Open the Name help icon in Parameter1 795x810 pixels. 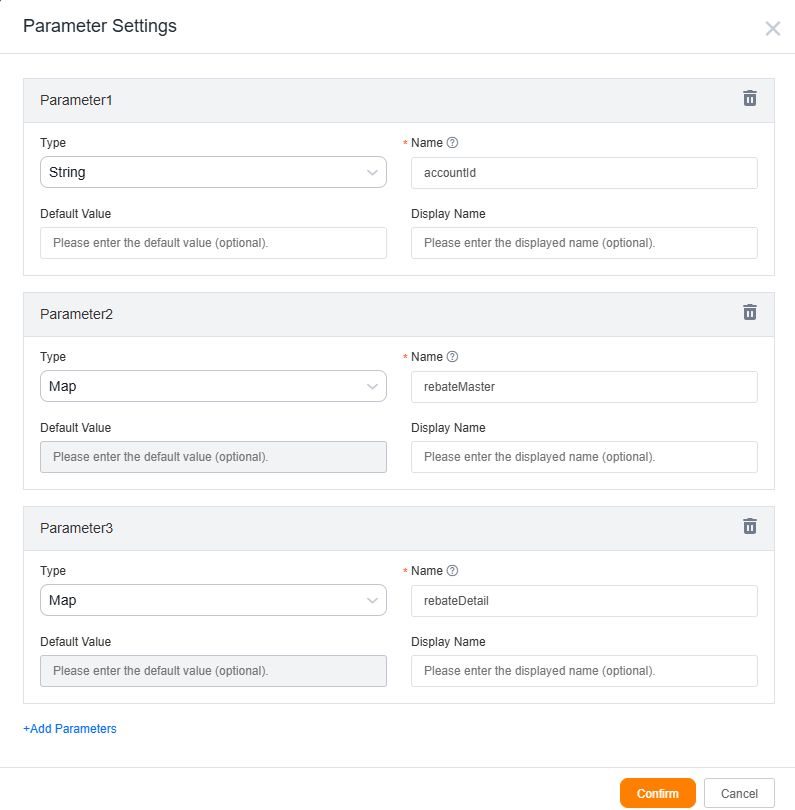(x=452, y=143)
